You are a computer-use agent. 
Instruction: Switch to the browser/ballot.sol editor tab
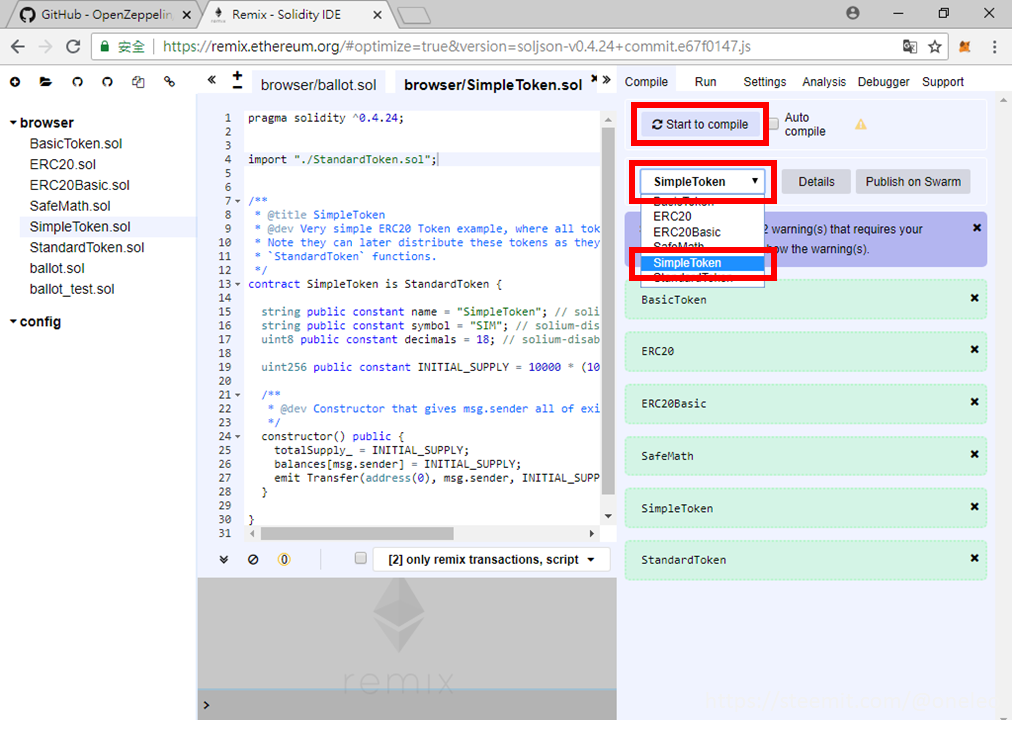coord(318,85)
